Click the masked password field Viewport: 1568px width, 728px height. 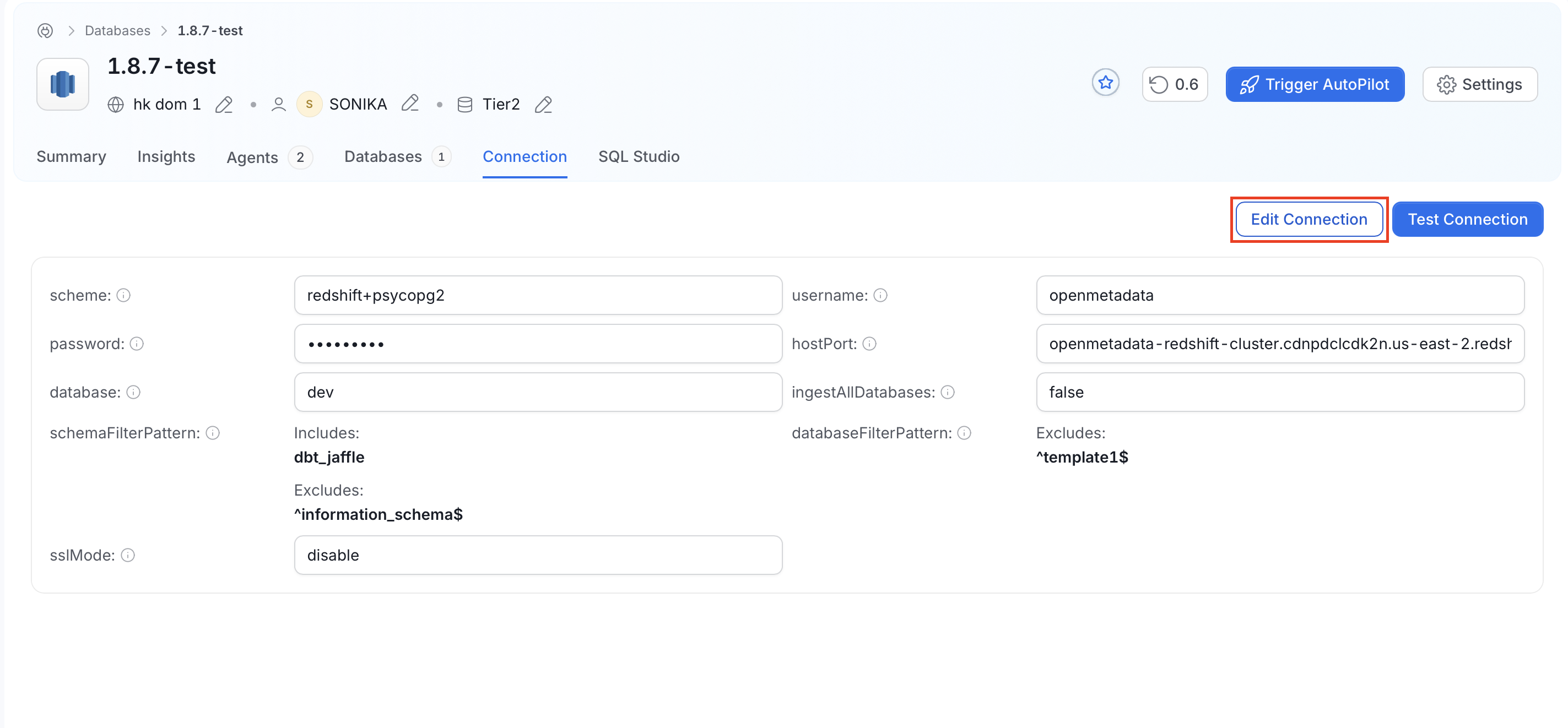click(x=538, y=344)
